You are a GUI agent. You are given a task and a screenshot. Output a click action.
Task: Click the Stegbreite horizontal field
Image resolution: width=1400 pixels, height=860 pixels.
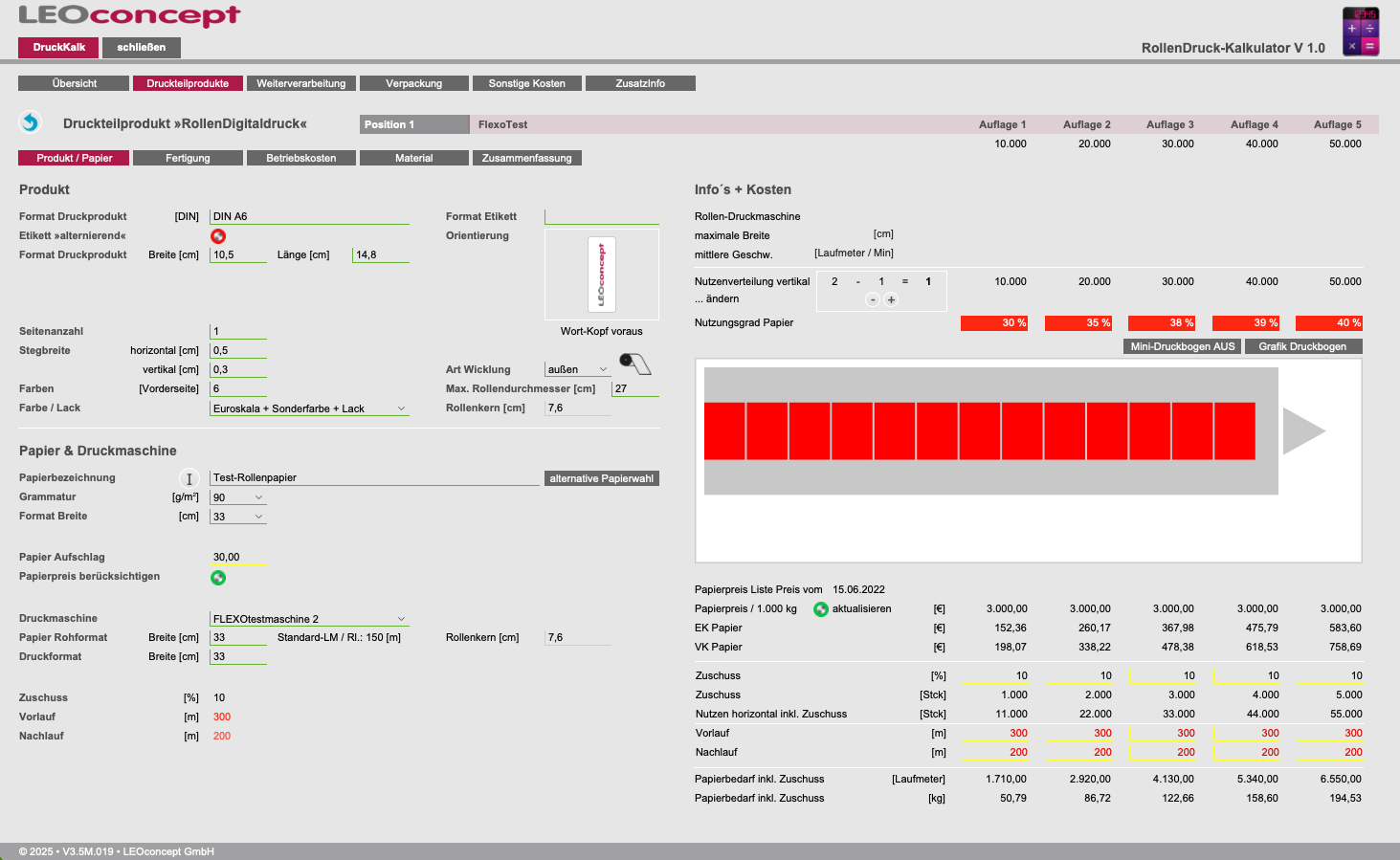[x=237, y=350]
